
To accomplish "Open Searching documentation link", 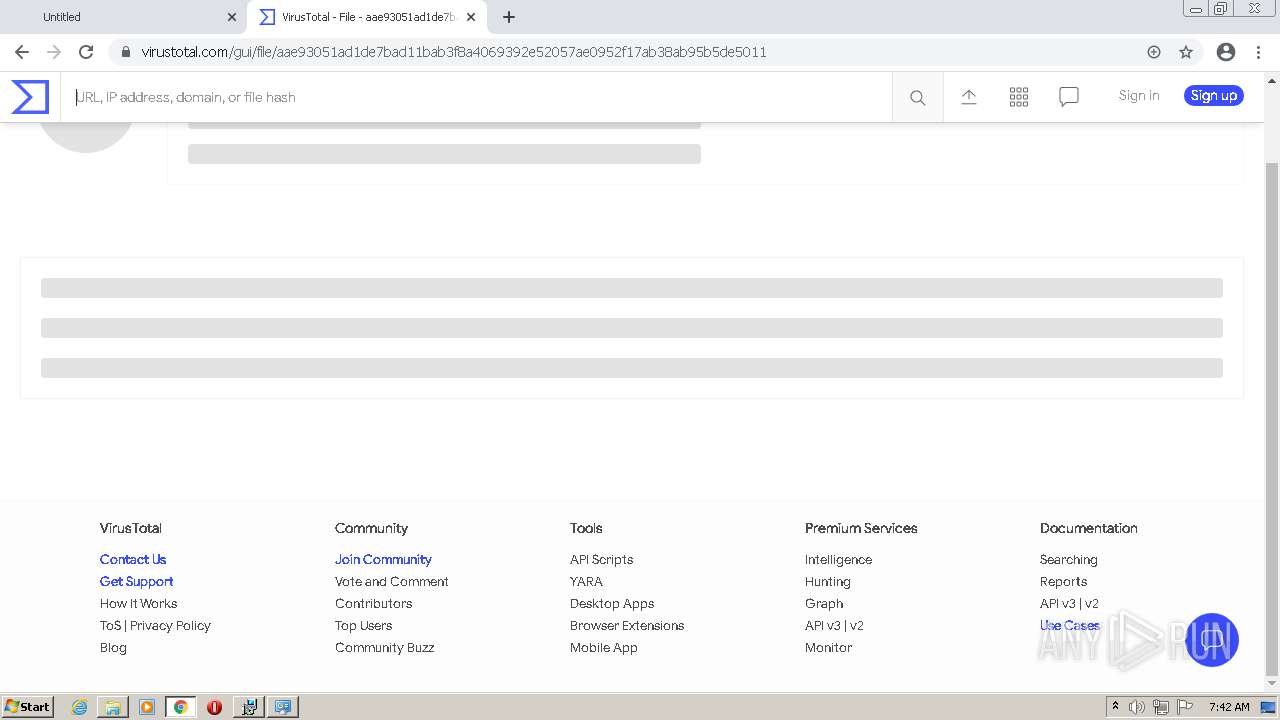I will pyautogui.click(x=1068, y=559).
